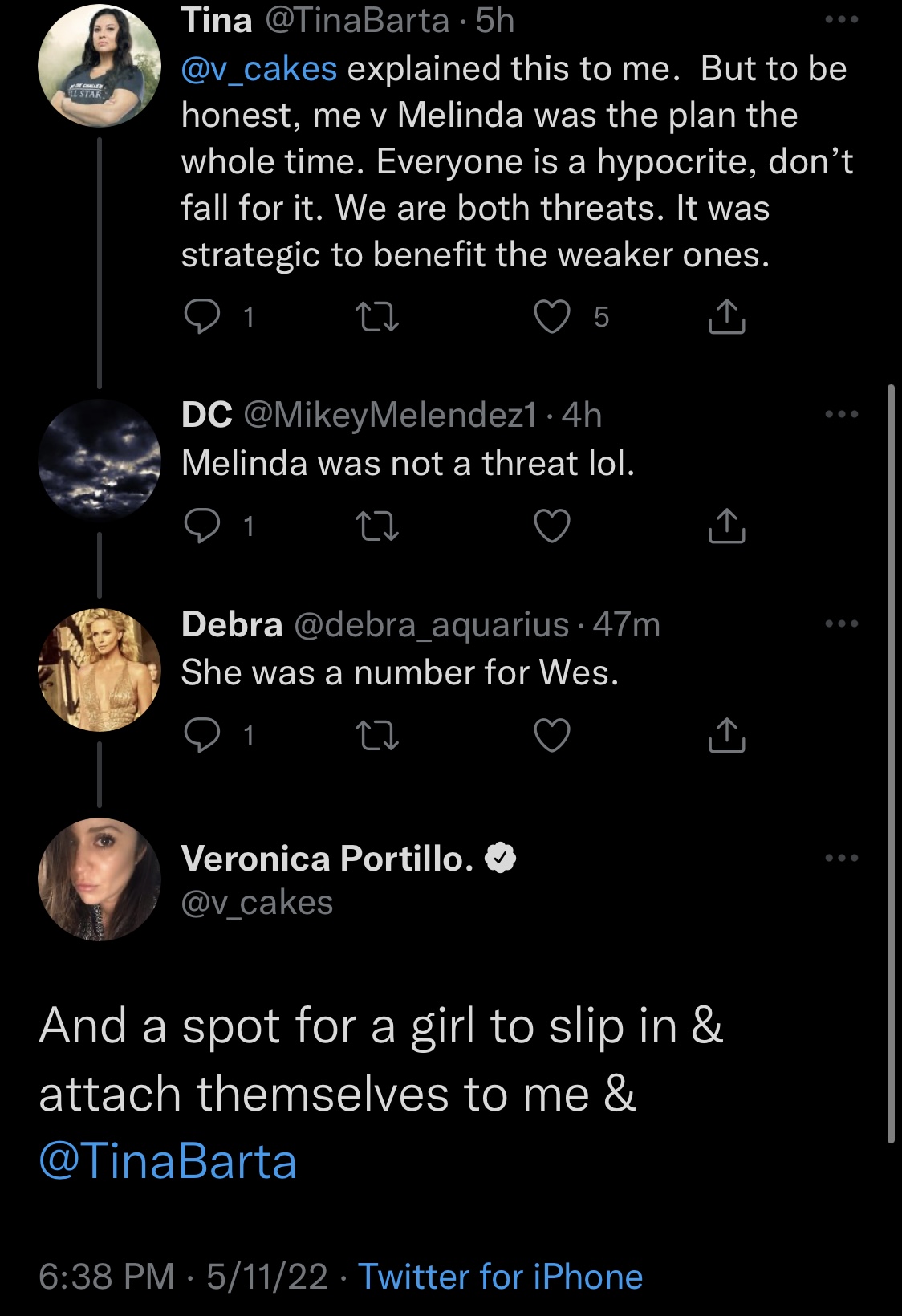Like Debra's tweet
902x1316 pixels.
click(552, 735)
